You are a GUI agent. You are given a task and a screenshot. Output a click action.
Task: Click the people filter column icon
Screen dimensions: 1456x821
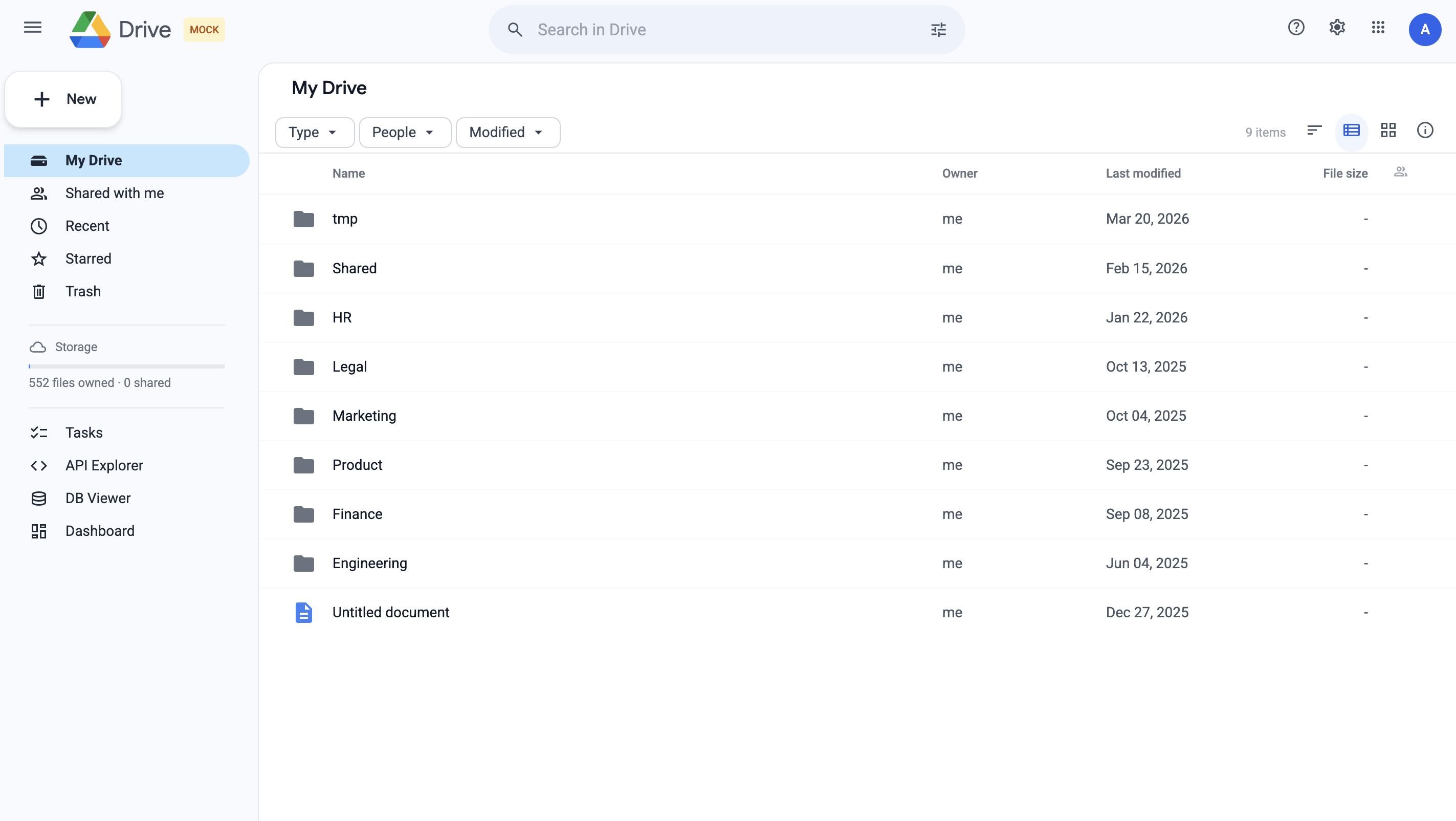click(1400, 171)
